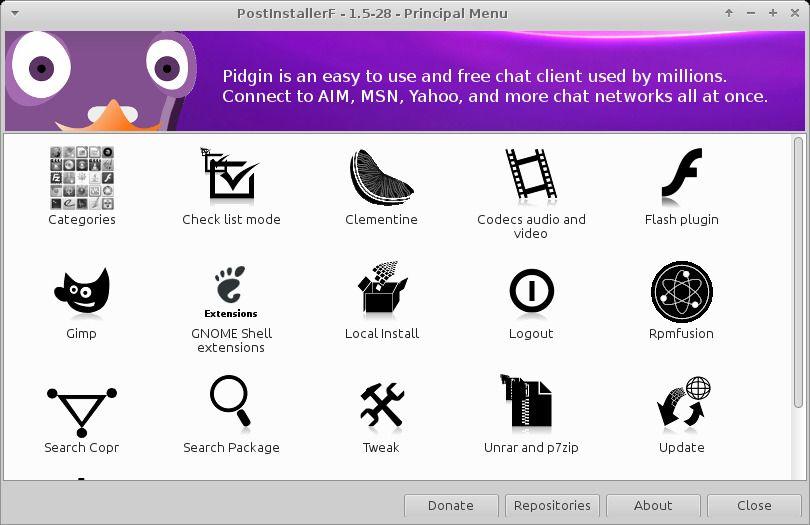Screen dimensions: 810x525
Task: Click the Update globe arrows icon
Action: coord(683,402)
